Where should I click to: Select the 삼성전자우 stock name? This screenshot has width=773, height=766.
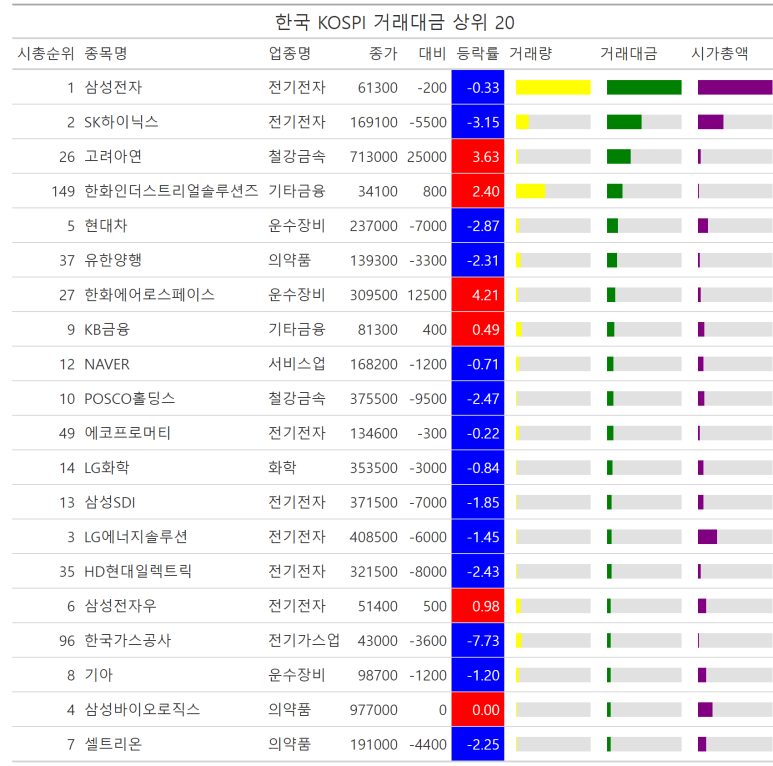tap(120, 606)
